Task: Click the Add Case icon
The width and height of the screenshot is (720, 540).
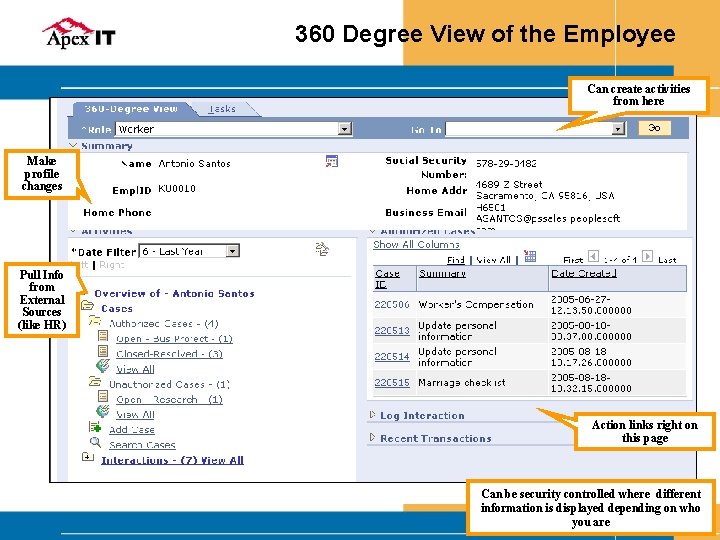Action: (95, 427)
